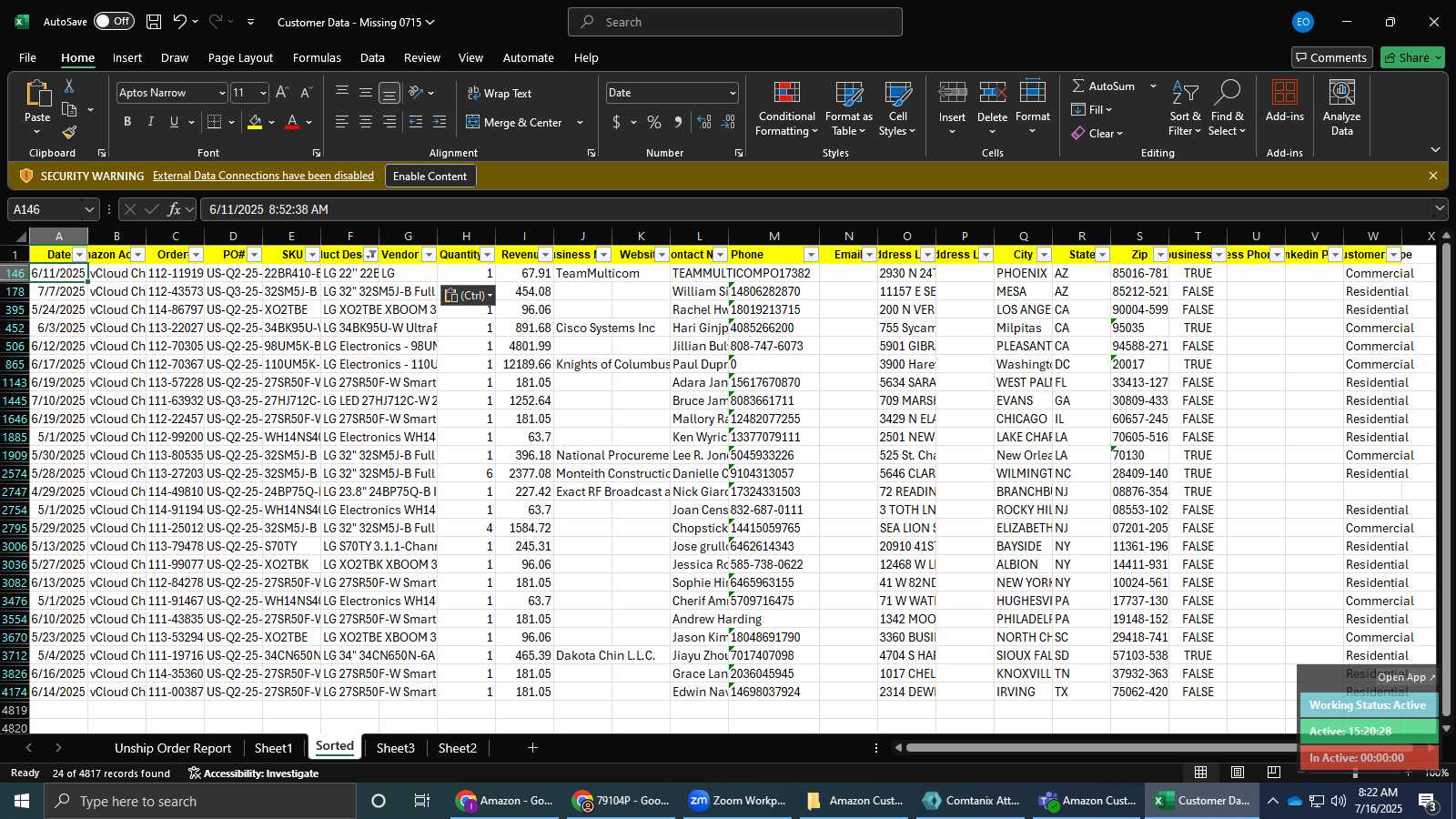Click the Fill Color bucket swatch
This screenshot has width=1456, height=819.
click(256, 122)
